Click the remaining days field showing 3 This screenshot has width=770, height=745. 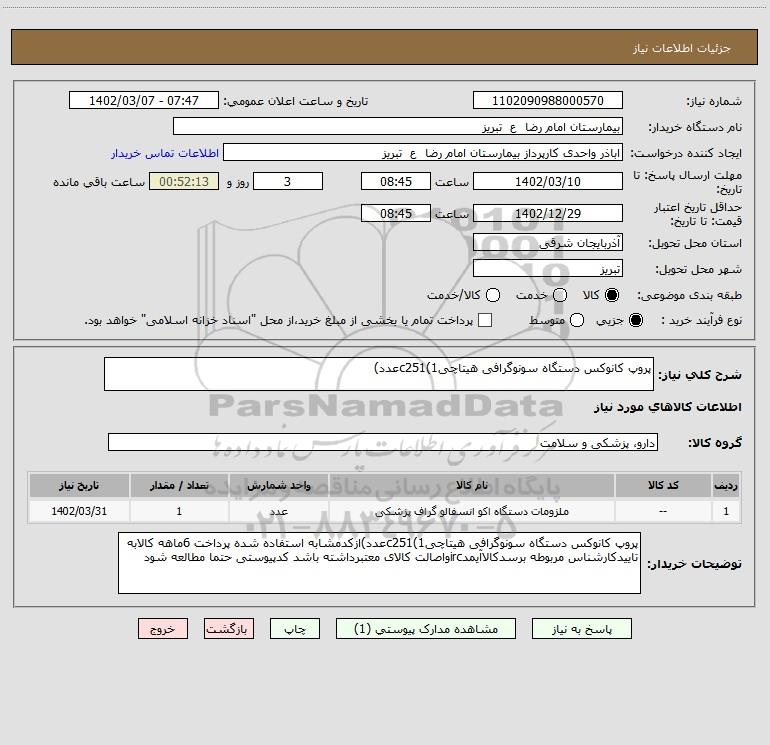click(x=288, y=181)
